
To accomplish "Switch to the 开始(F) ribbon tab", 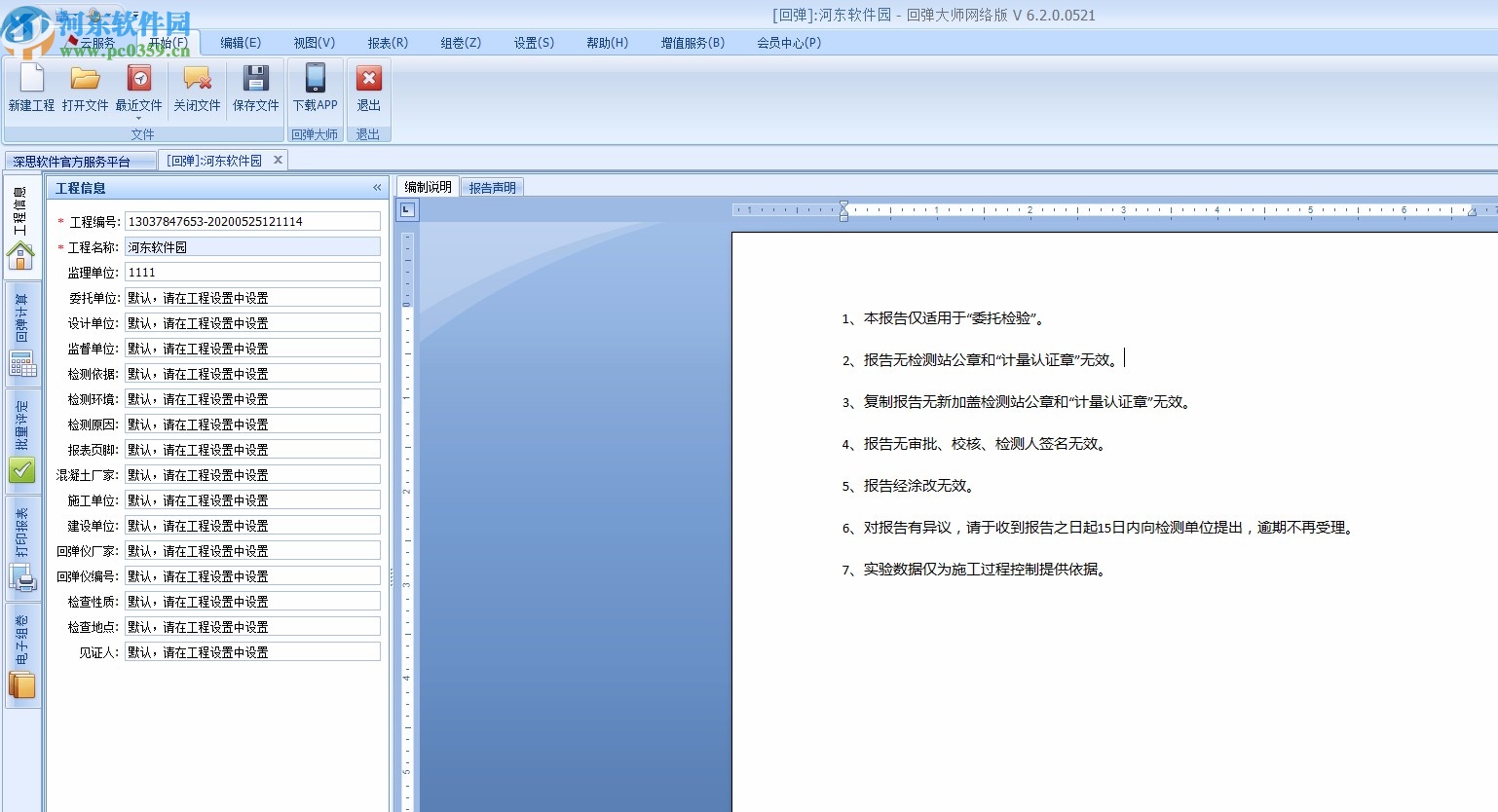I will pos(168,43).
